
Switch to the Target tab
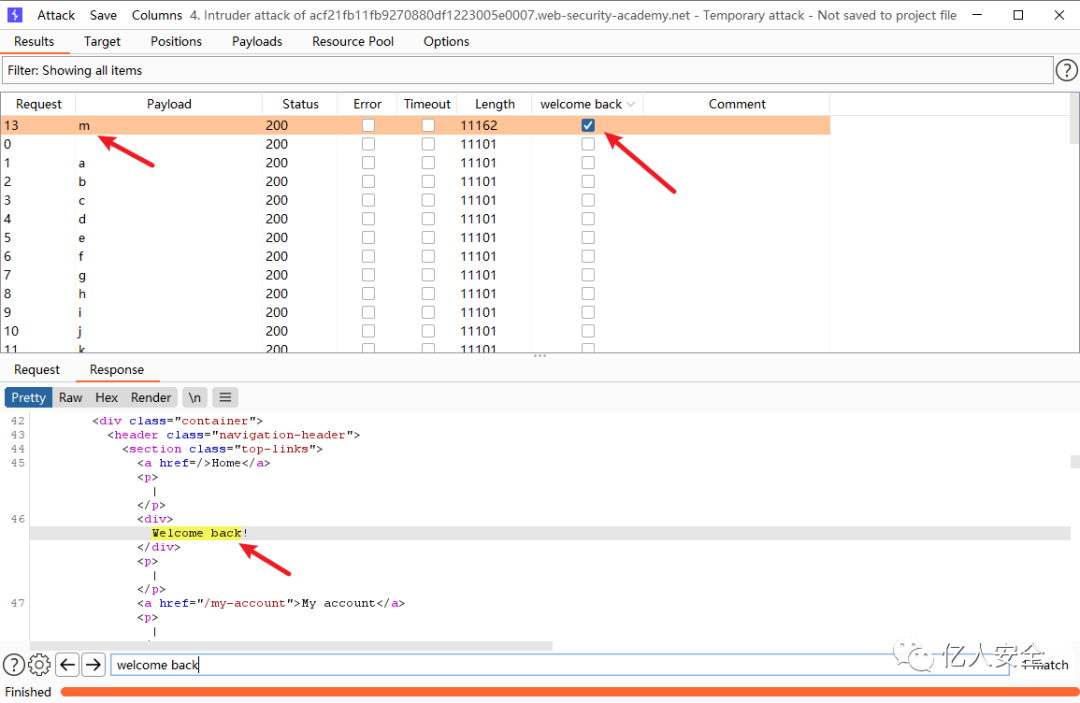tap(102, 41)
